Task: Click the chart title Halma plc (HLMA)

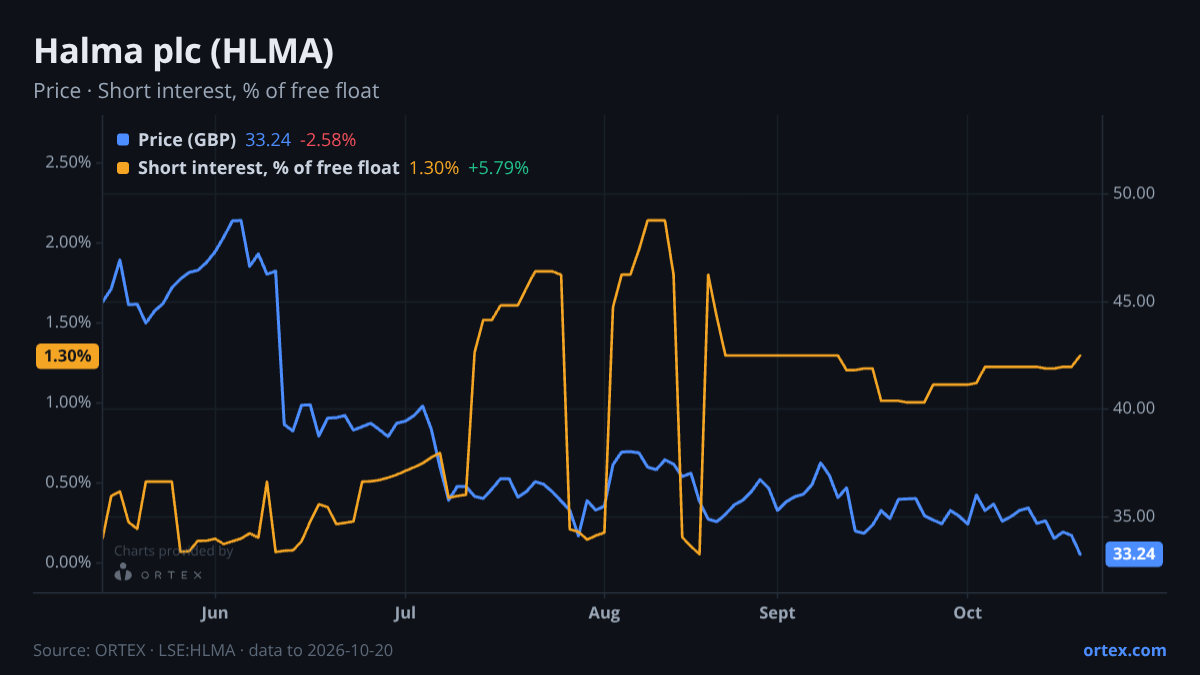Action: coord(184,51)
